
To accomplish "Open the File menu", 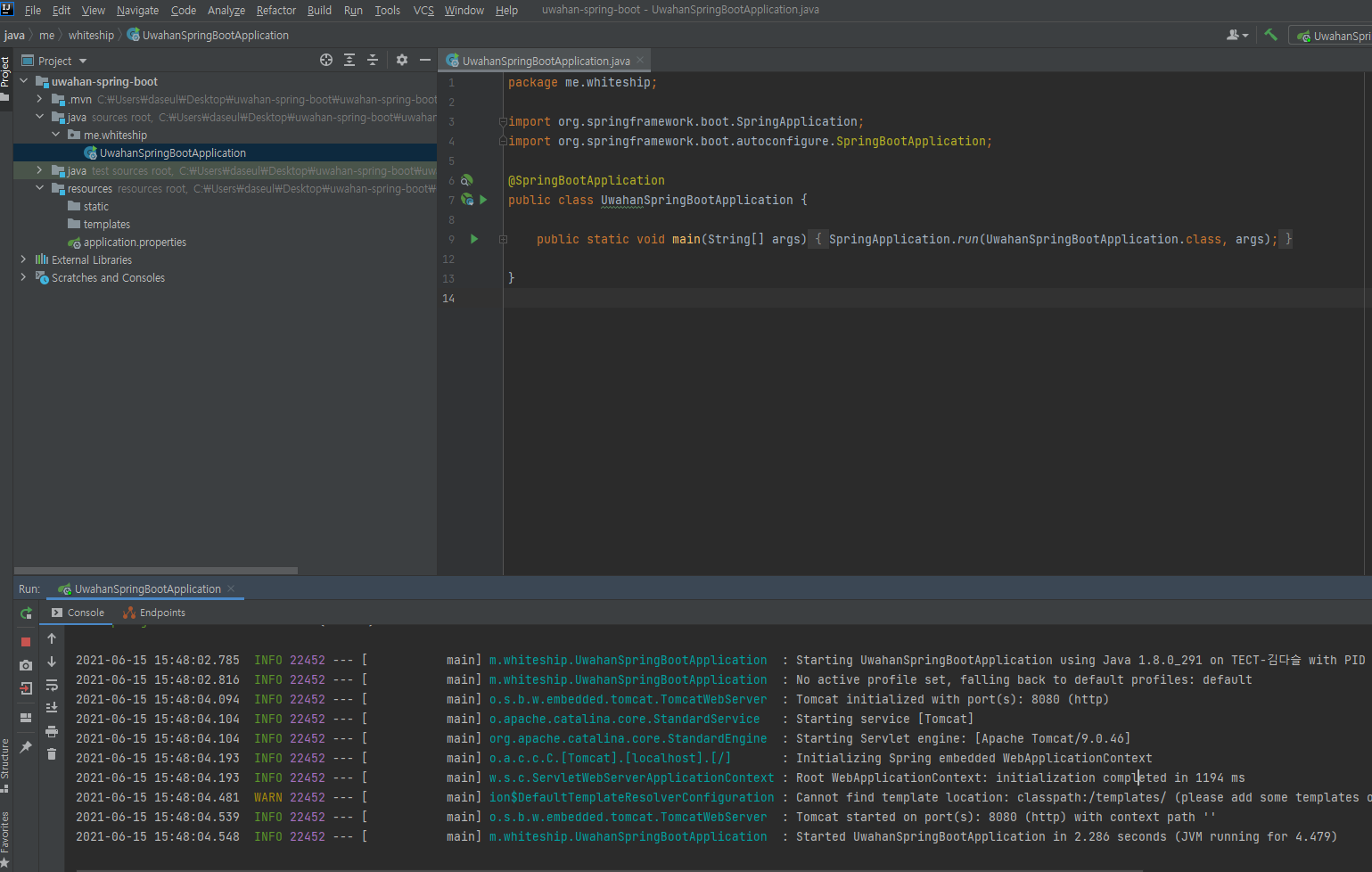I will click(33, 10).
